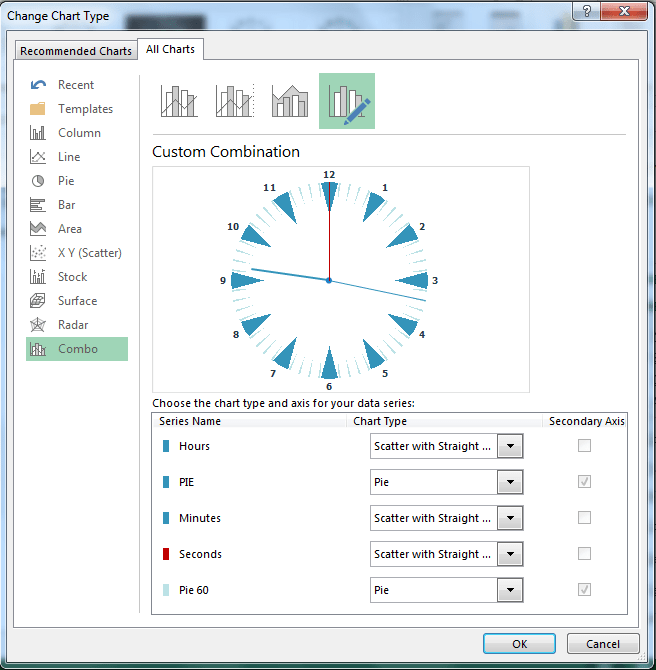Click the help question mark button
The height and width of the screenshot is (670, 656).
pos(586,11)
